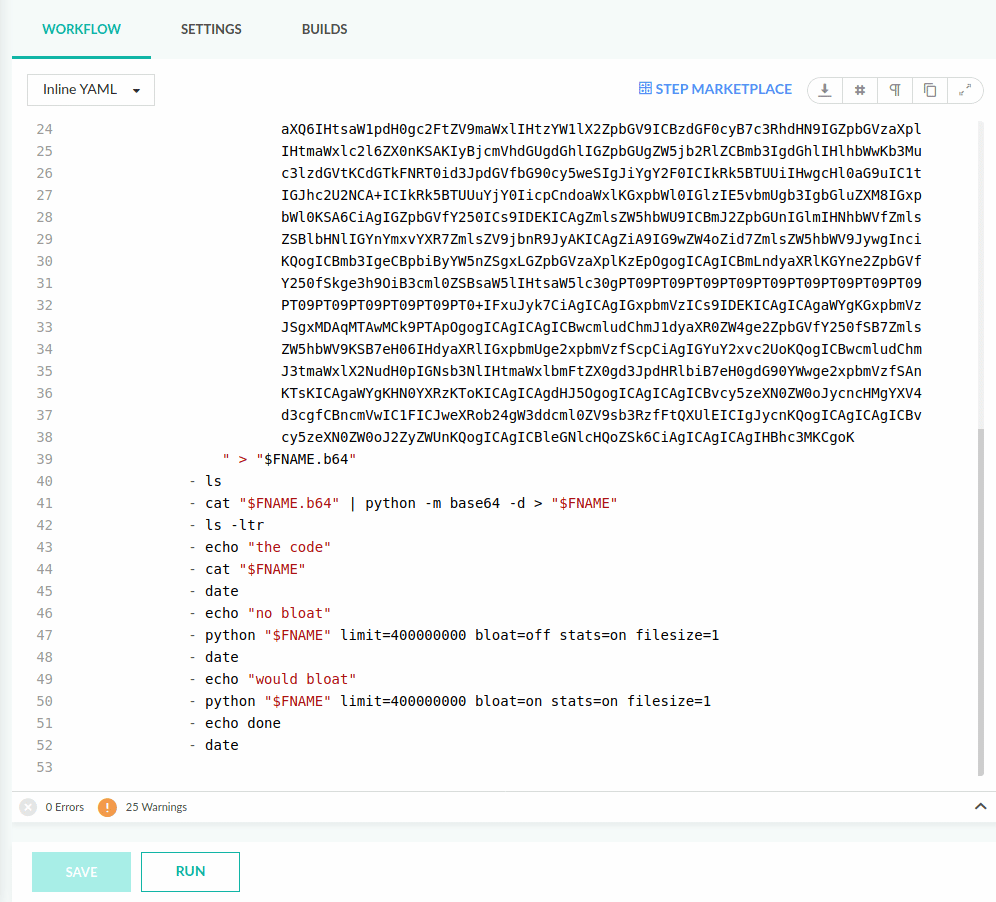Click the 25 Warnings label
Viewport: 996px width, 902px height.
[x=156, y=807]
